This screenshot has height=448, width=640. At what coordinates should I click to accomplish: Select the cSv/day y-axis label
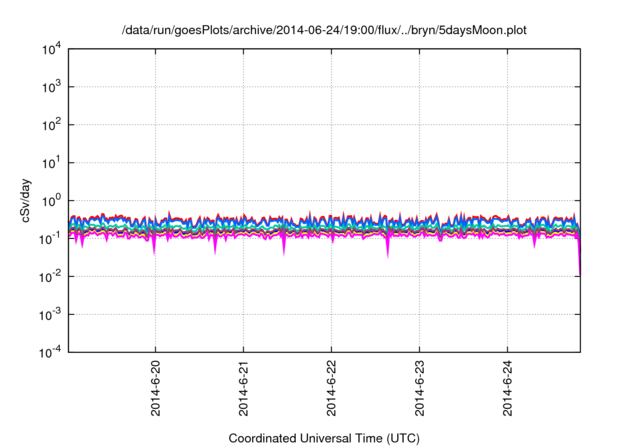tap(25, 200)
